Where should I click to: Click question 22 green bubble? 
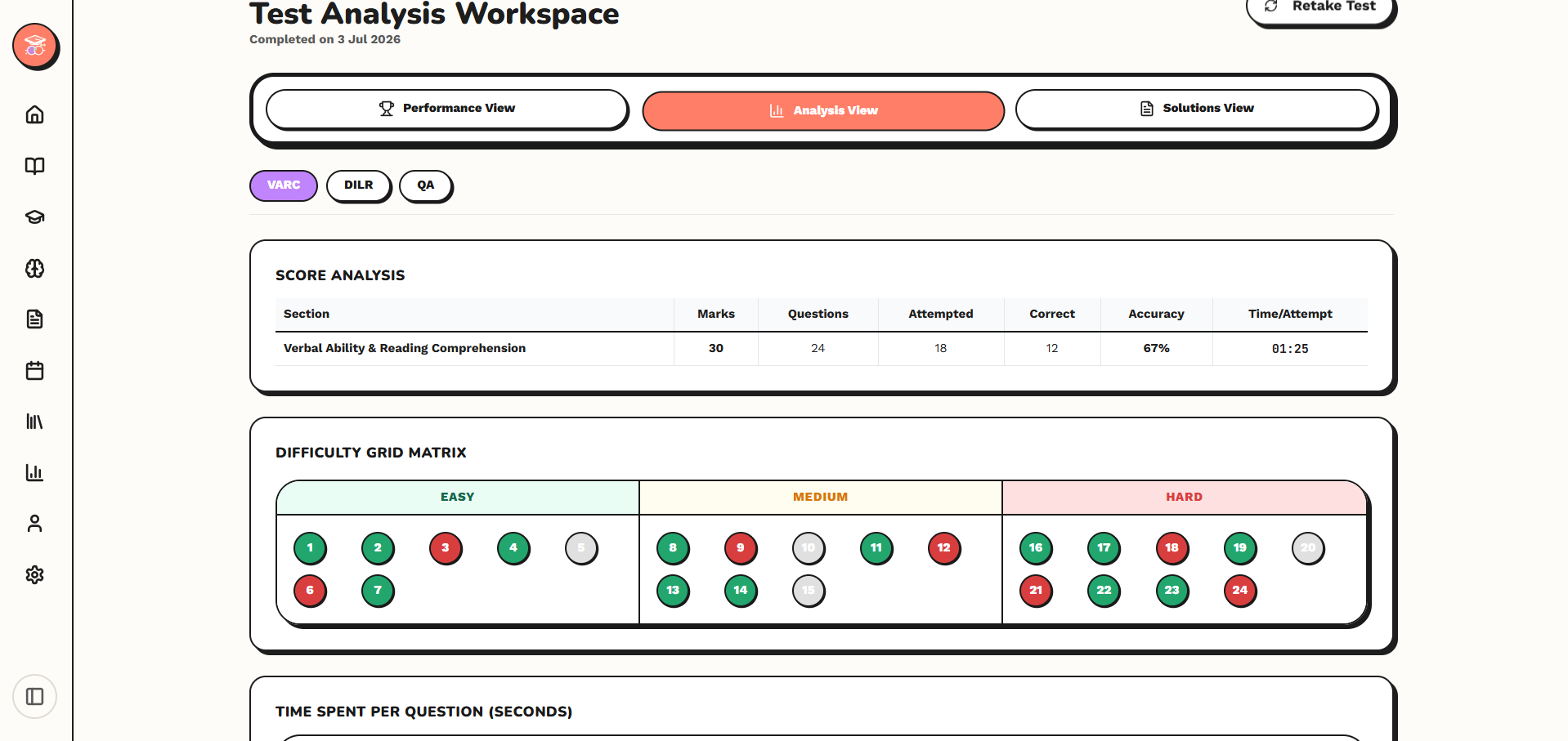point(1104,591)
